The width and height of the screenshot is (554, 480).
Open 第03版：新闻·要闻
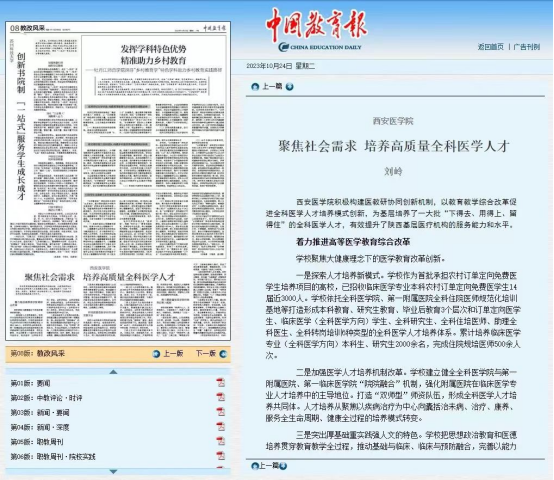click(x=40, y=413)
